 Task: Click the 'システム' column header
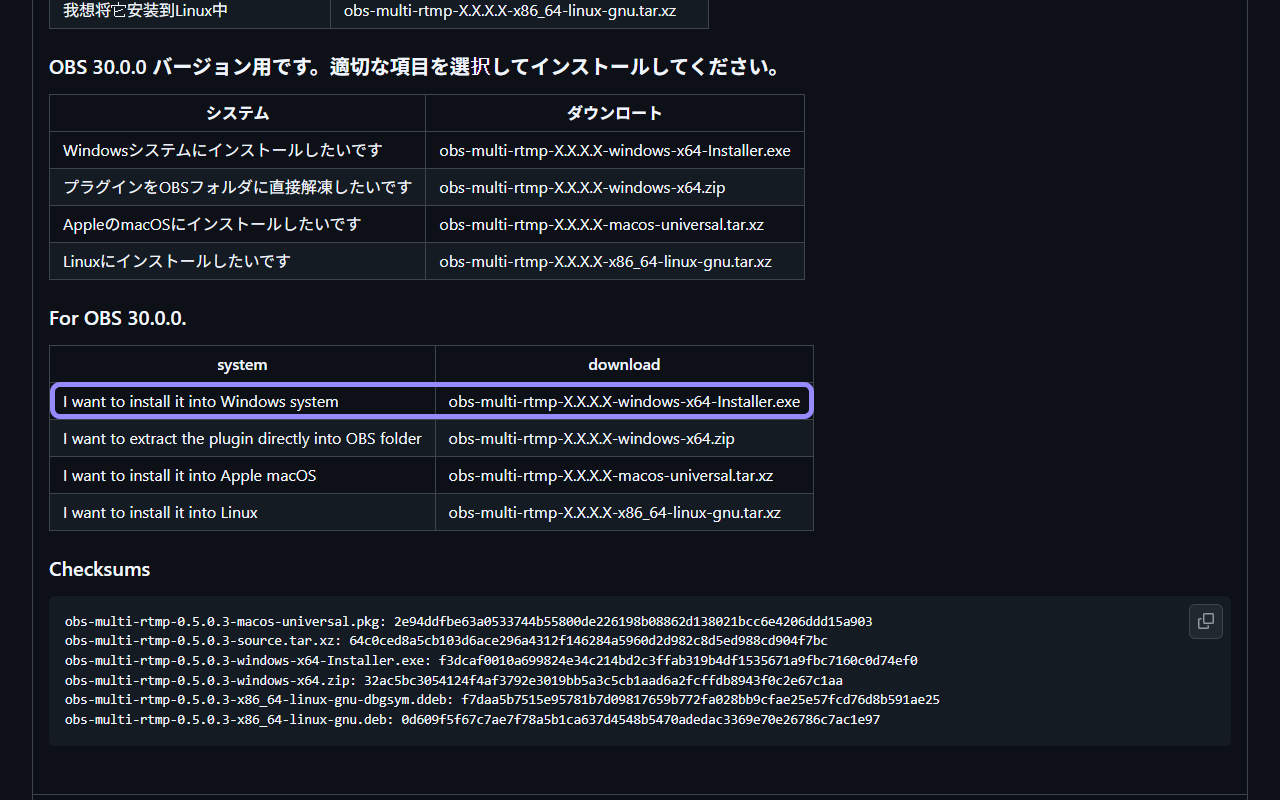(x=238, y=113)
